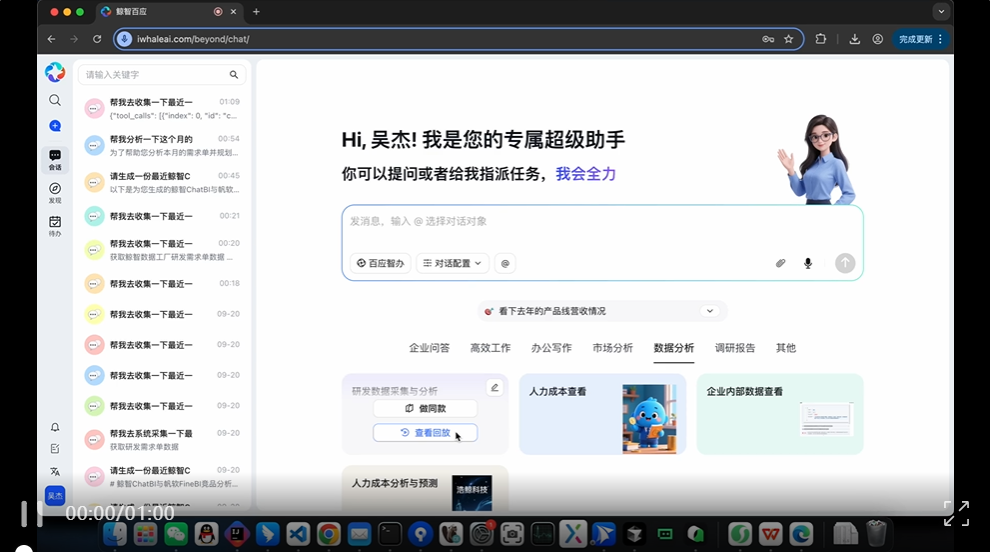The height and width of the screenshot is (552, 990).
Task: Open the chat timestamped 00:18
Action: pyautogui.click(x=162, y=284)
